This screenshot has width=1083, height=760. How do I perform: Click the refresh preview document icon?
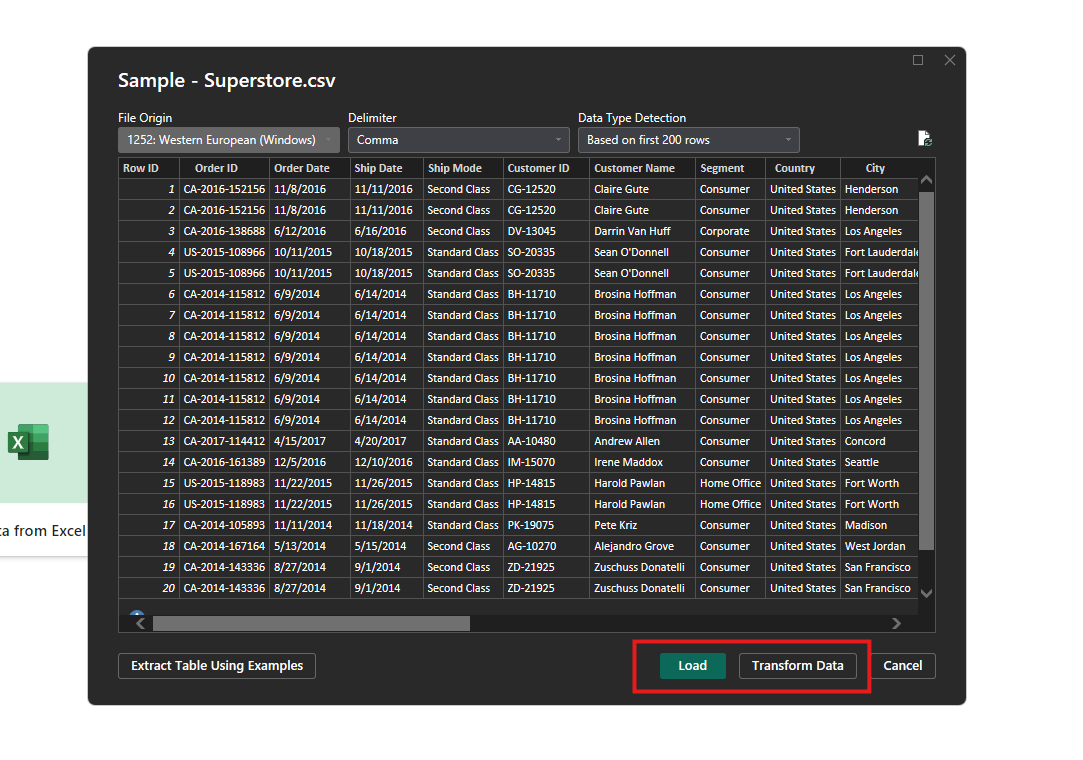pos(924,139)
